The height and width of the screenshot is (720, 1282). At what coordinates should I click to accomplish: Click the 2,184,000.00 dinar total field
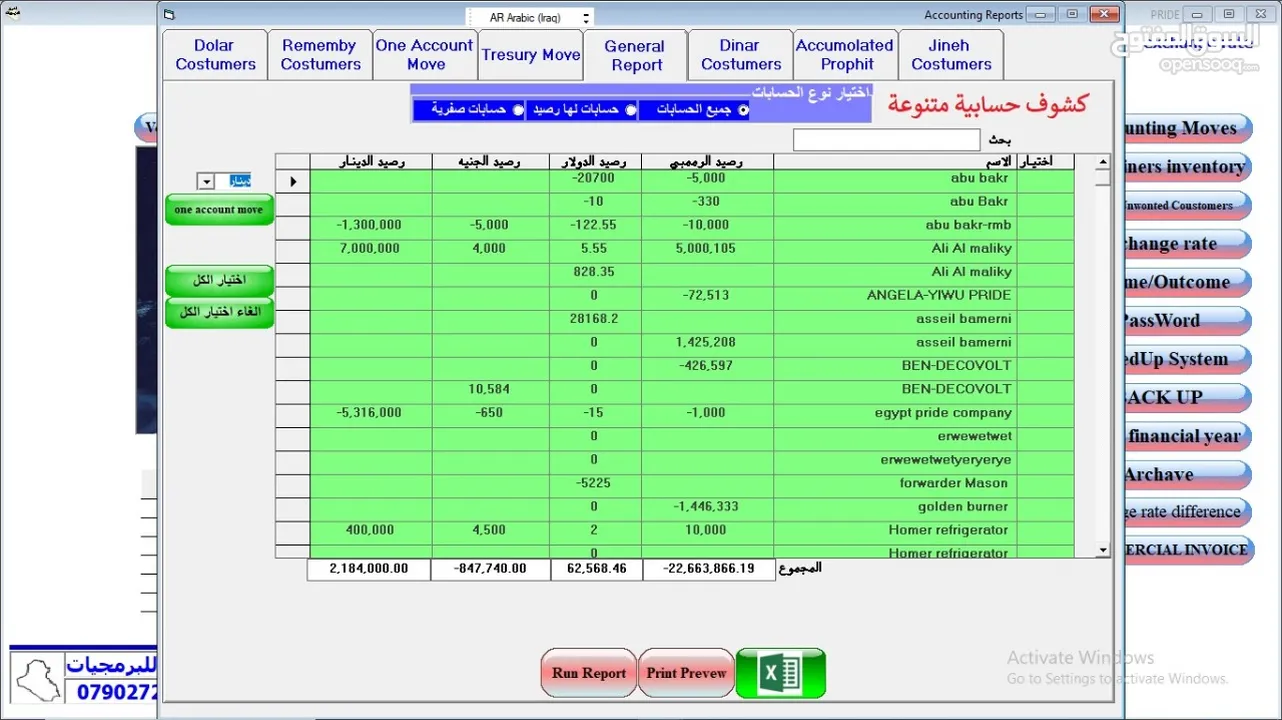[369, 569]
